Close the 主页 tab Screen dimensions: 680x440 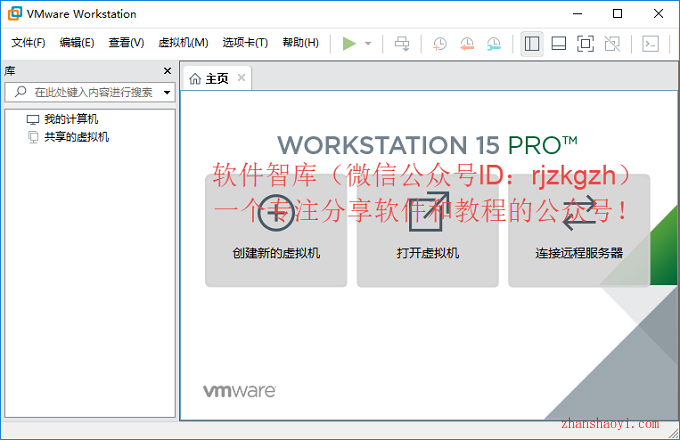tap(242, 78)
